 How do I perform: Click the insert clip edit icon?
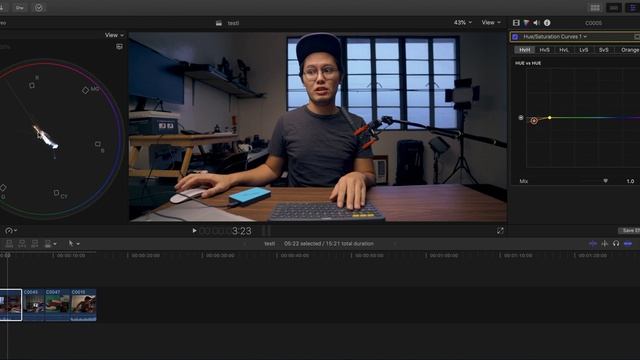pyautogui.click(x=22, y=244)
